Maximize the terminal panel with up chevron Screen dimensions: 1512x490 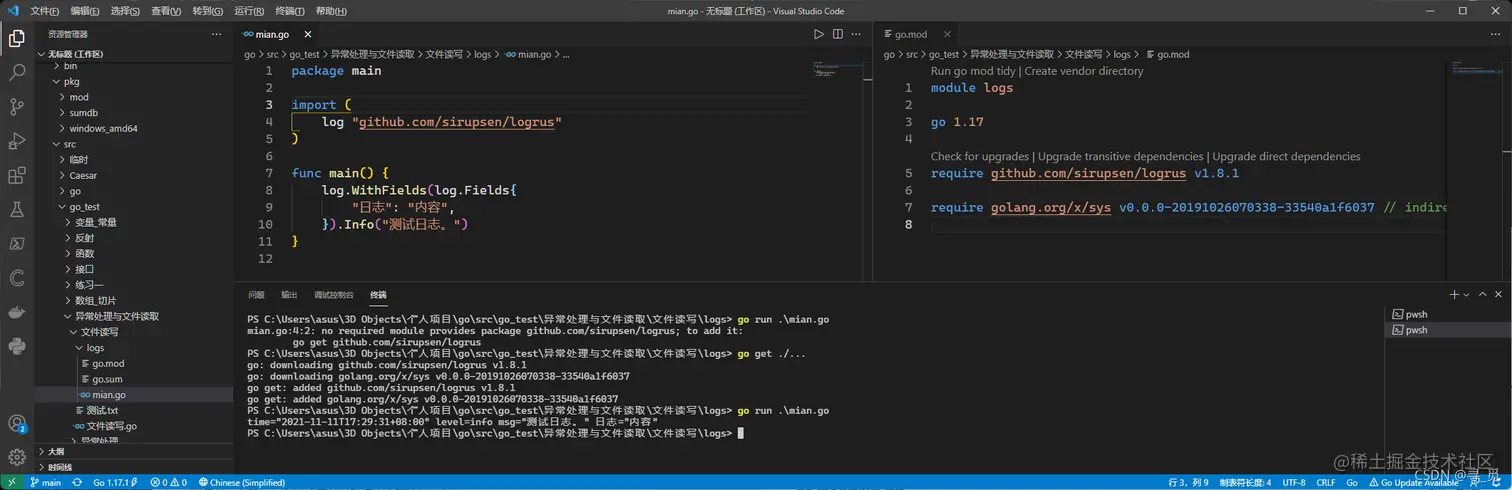pyautogui.click(x=1482, y=295)
